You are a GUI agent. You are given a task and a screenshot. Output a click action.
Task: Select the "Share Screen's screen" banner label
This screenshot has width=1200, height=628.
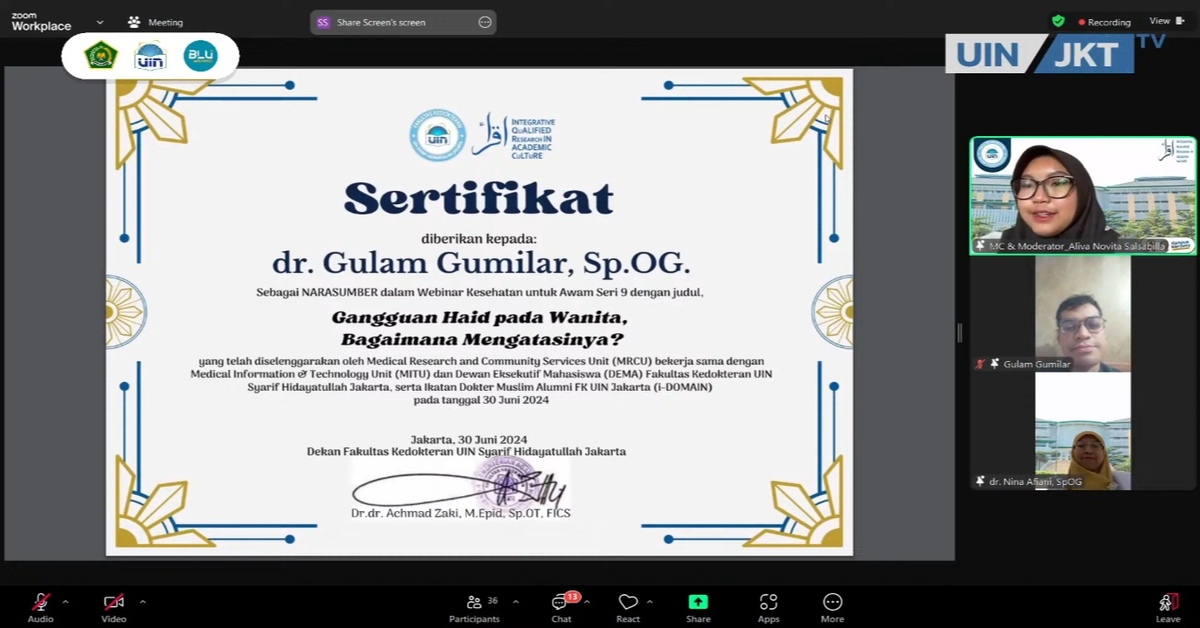pyautogui.click(x=381, y=22)
